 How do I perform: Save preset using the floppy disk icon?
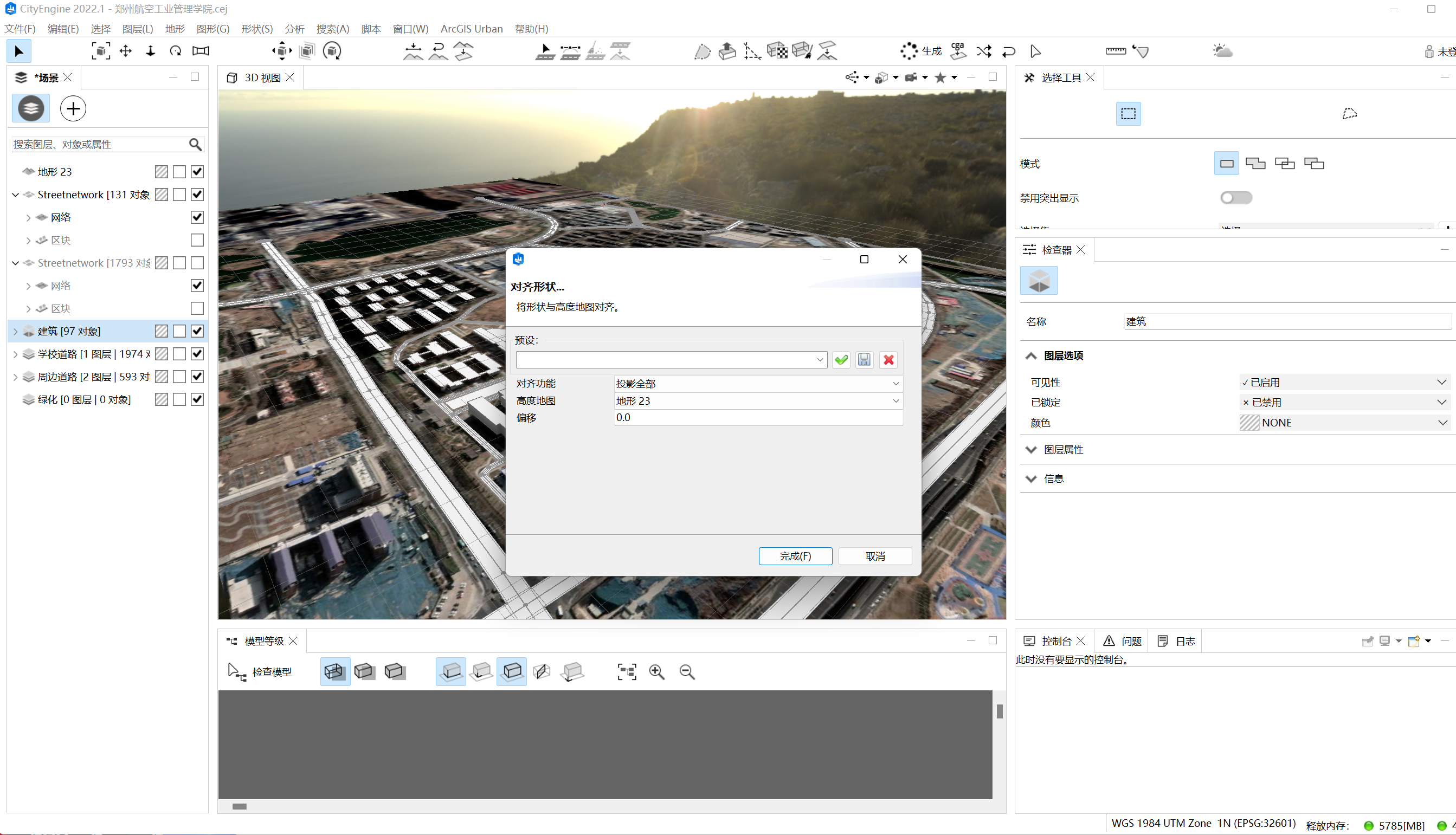pyautogui.click(x=864, y=360)
